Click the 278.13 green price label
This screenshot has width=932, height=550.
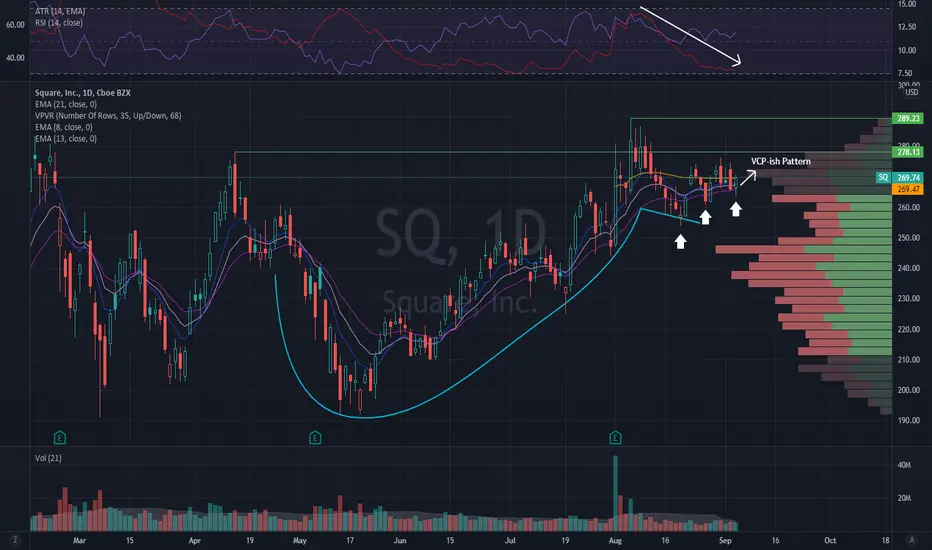pyautogui.click(x=908, y=152)
